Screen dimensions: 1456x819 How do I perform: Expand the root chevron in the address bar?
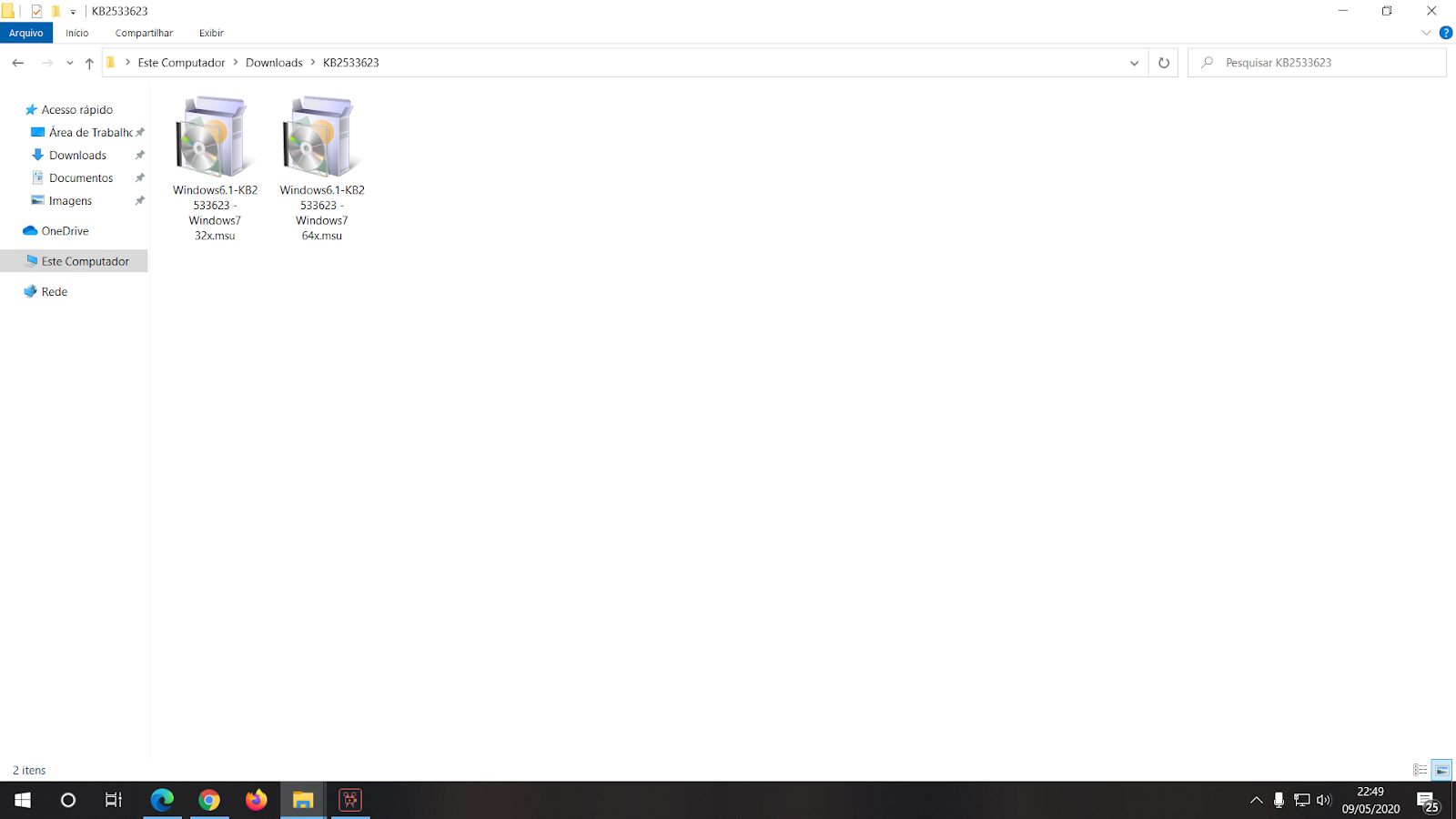tap(127, 62)
